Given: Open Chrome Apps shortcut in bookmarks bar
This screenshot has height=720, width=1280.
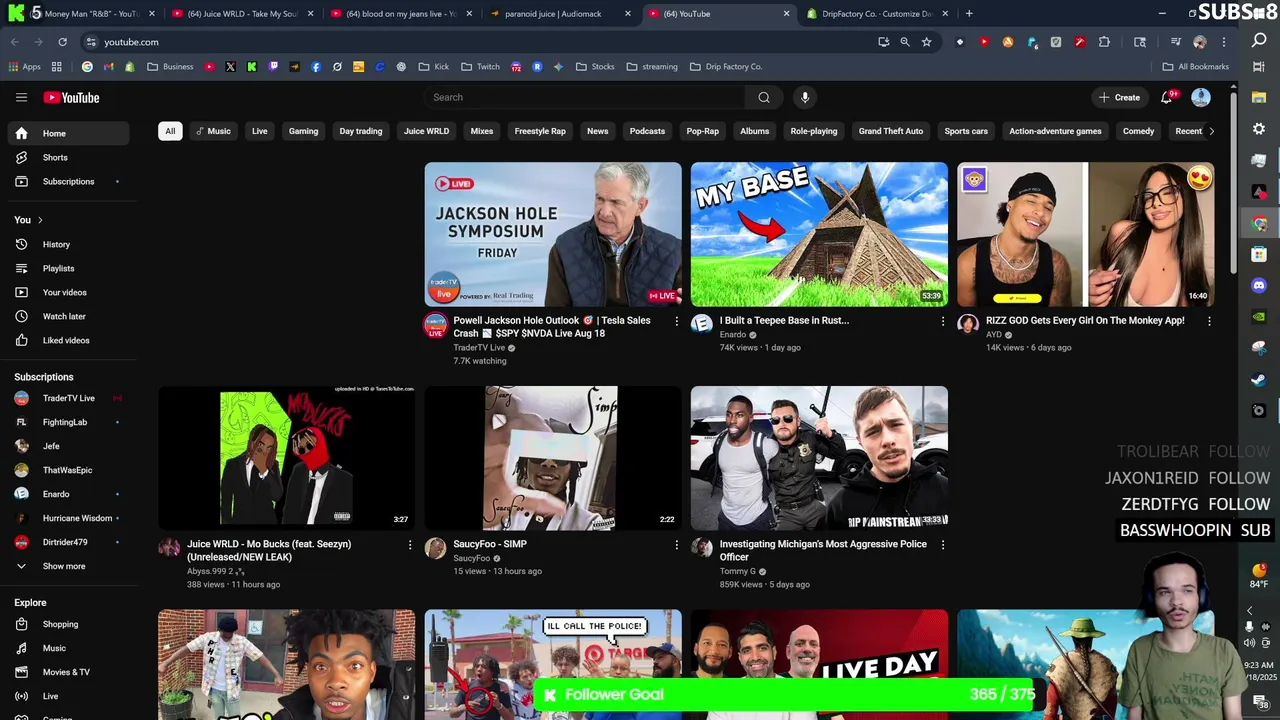Looking at the screenshot, I should [25, 67].
